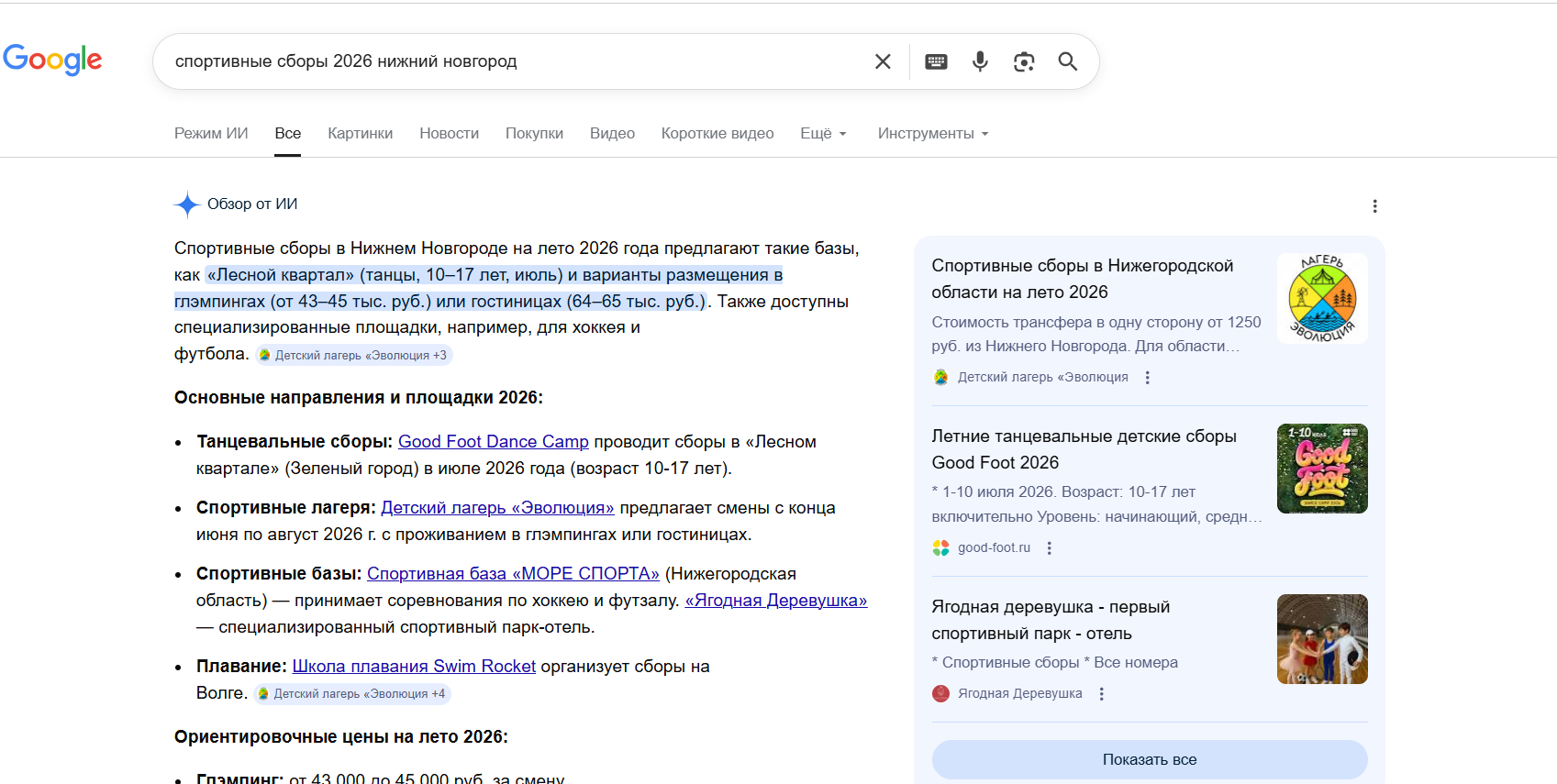This screenshot has width=1557, height=784.
Task: Start voice search with the microphone icon
Action: coord(980,61)
